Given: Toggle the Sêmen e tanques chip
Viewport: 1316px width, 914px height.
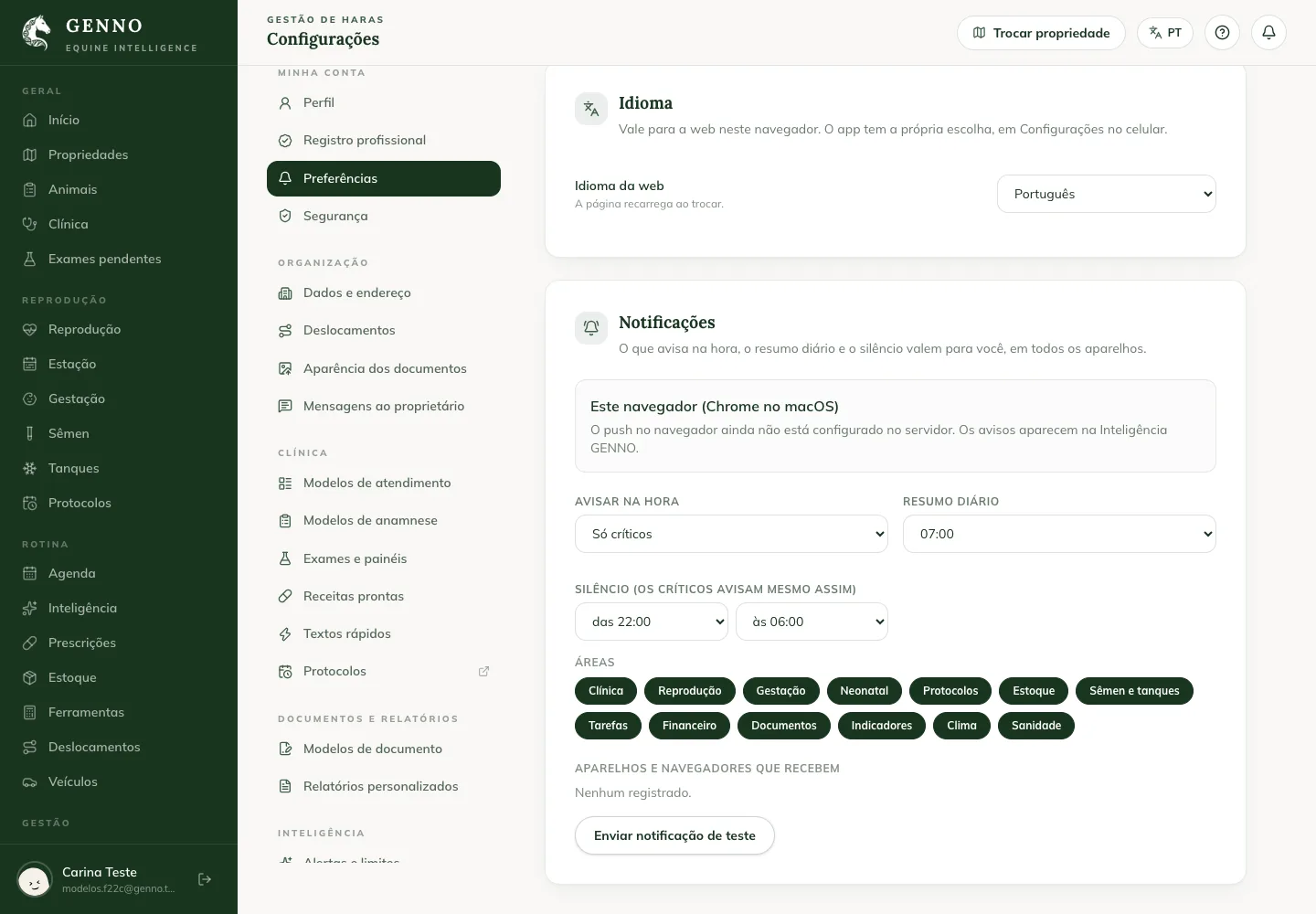Looking at the screenshot, I should pos(1134,691).
